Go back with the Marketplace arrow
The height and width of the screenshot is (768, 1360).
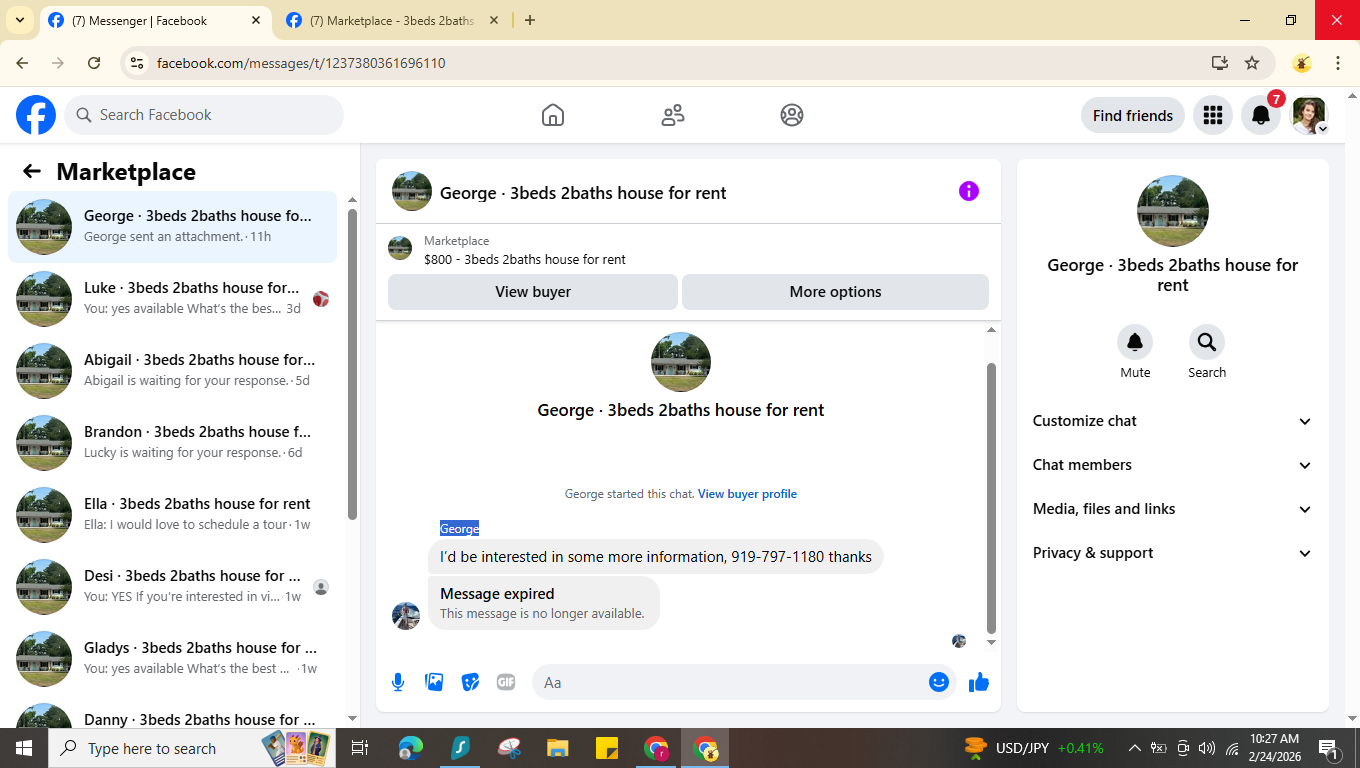(x=32, y=171)
